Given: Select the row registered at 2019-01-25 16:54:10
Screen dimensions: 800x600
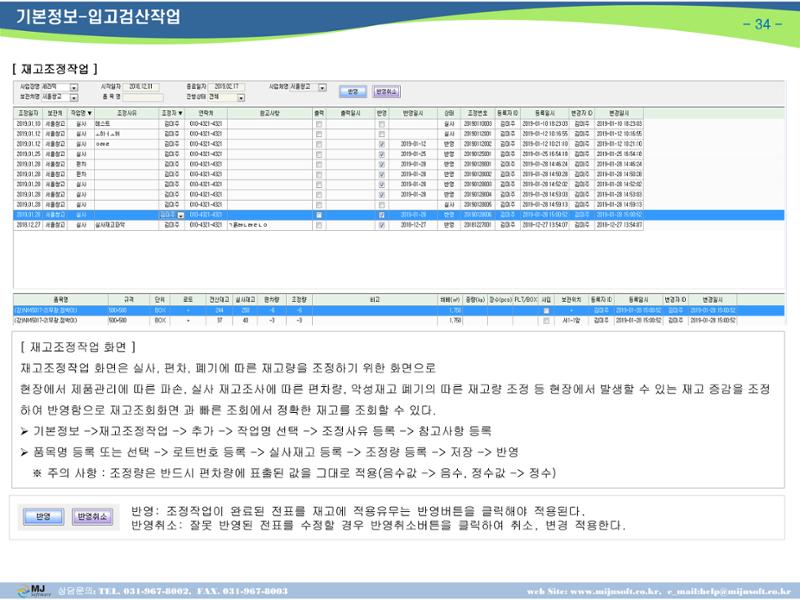Looking at the screenshot, I should [x=329, y=154].
